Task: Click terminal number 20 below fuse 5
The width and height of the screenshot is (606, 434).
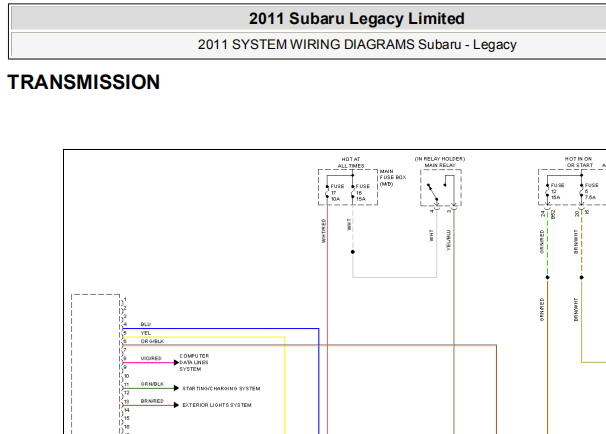Action: pyautogui.click(x=577, y=213)
